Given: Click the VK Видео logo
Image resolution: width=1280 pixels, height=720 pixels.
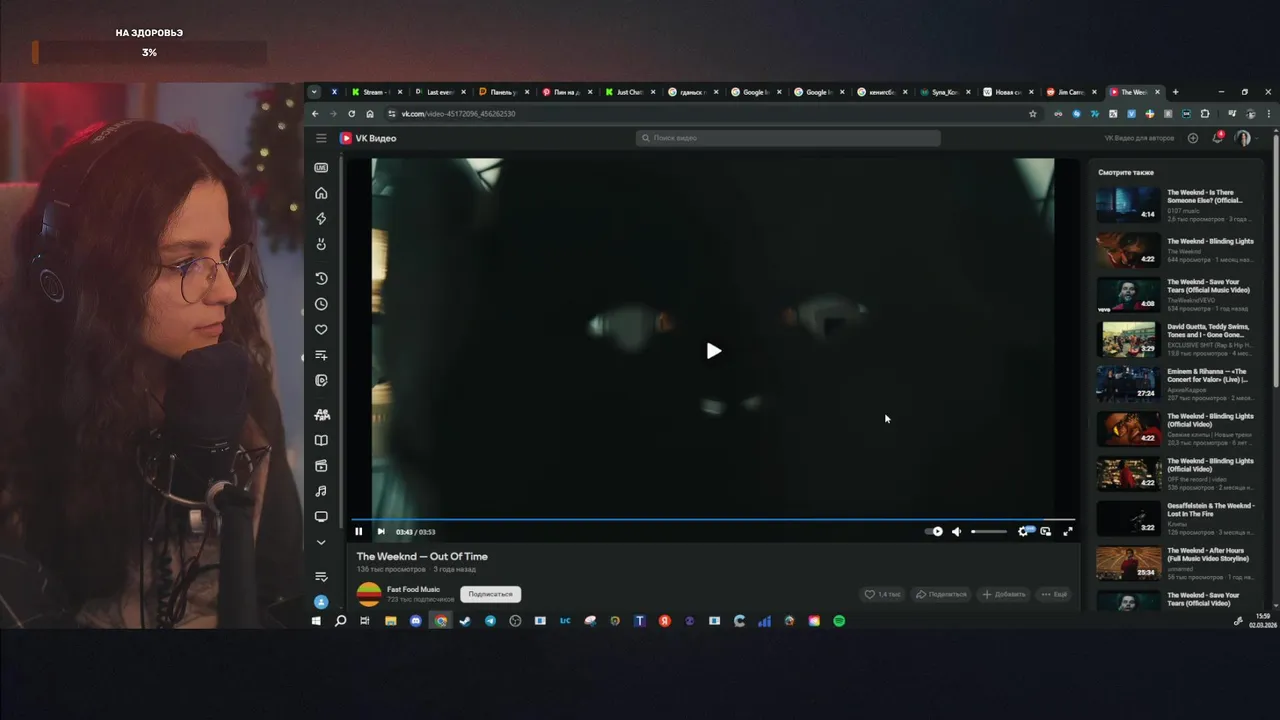Looking at the screenshot, I should 368,138.
